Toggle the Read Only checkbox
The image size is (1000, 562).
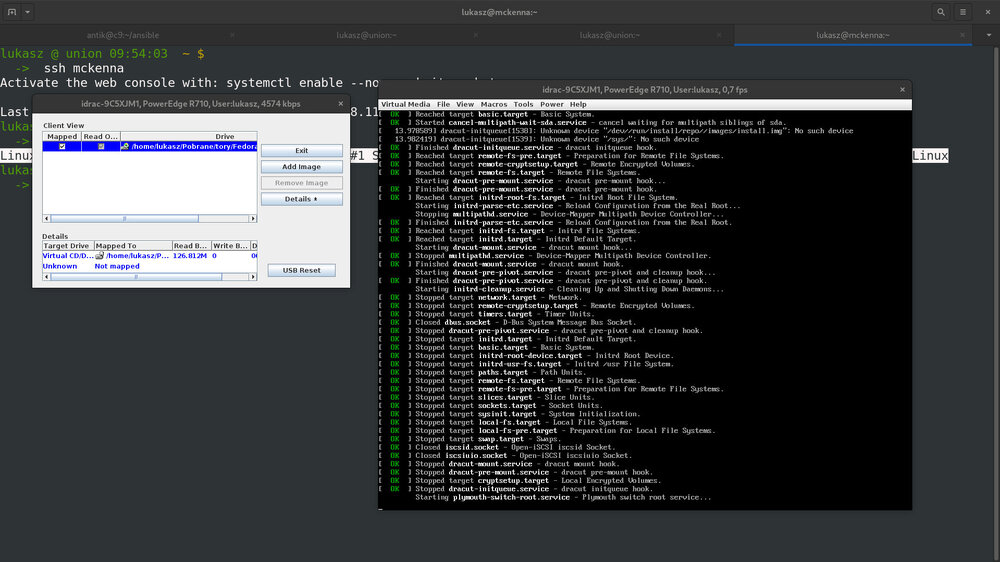point(99,146)
